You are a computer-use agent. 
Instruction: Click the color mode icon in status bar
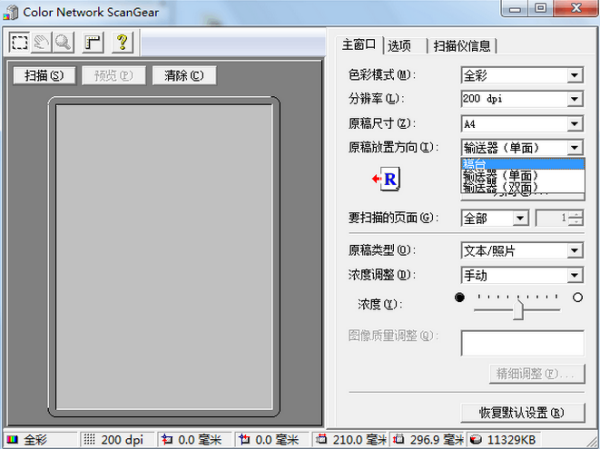click(12, 439)
